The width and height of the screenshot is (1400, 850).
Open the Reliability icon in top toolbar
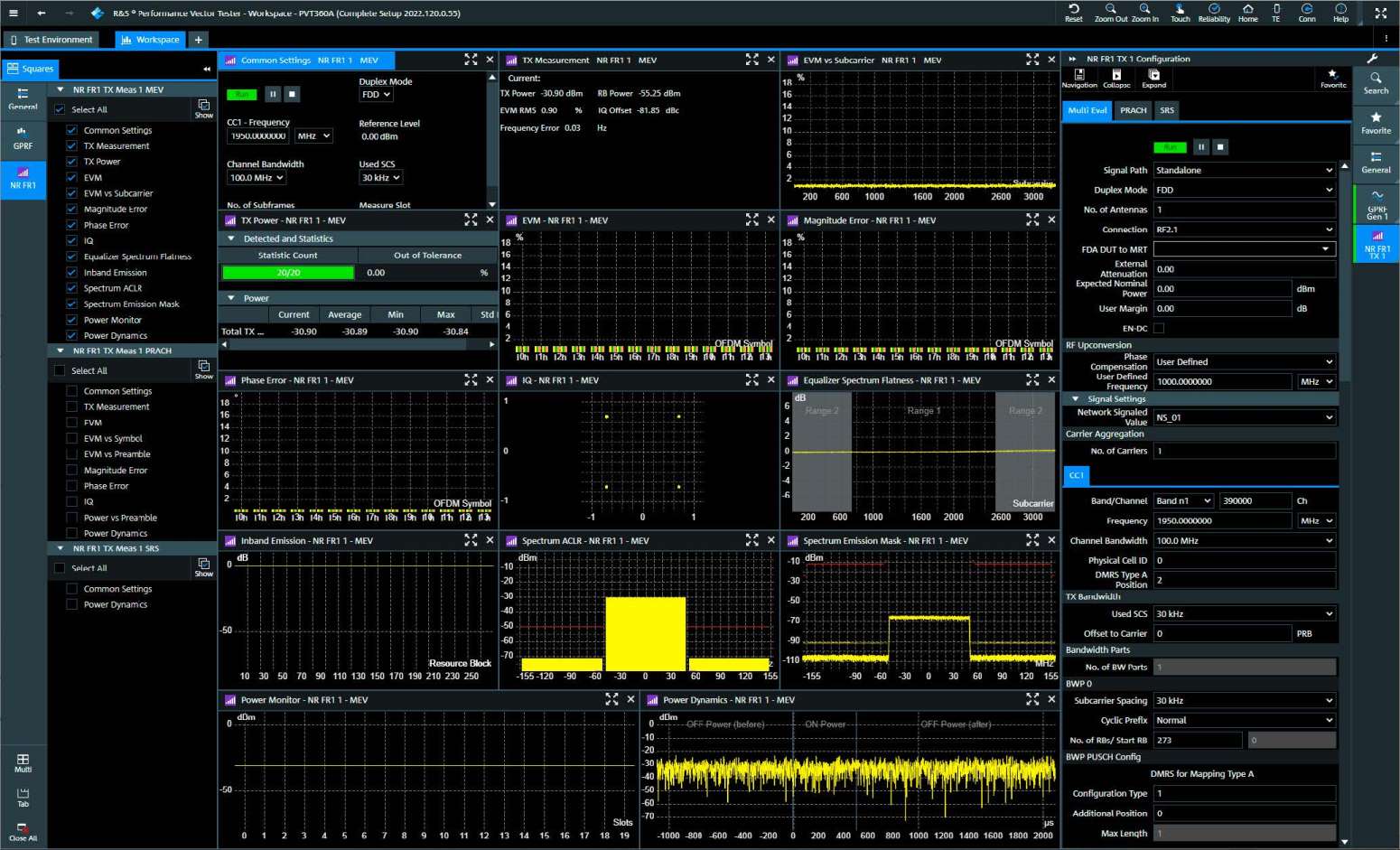tap(1214, 12)
